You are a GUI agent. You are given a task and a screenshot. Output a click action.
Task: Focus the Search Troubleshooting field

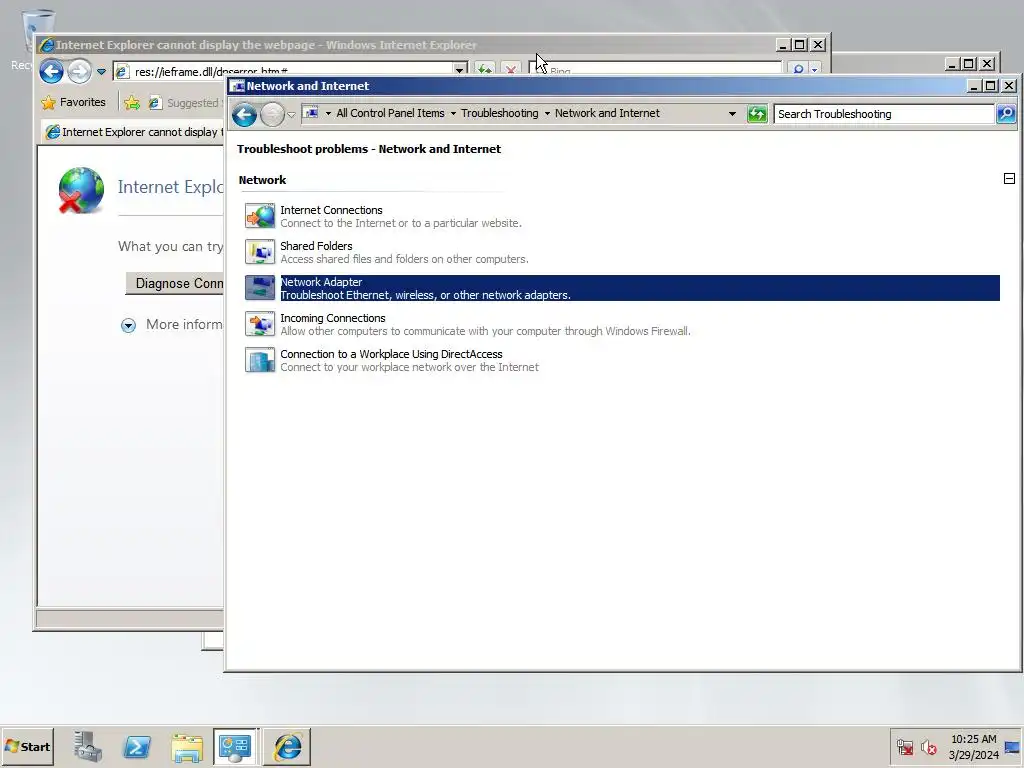tap(884, 114)
